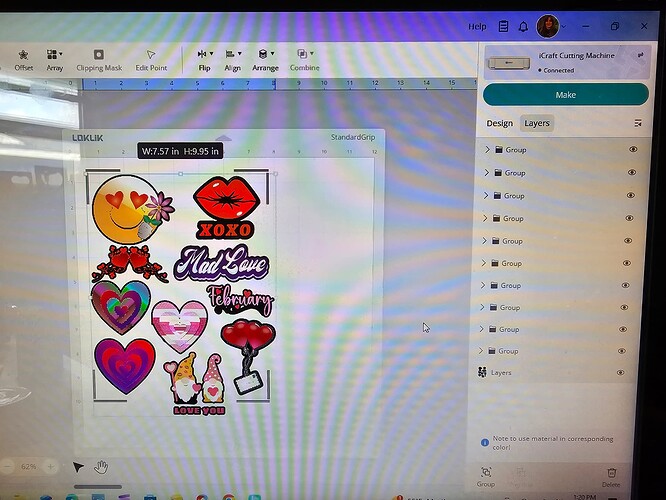Viewport: 666px width, 500px height.
Task: Hide the third Group layer with its eye icon
Action: pyautogui.click(x=631, y=195)
